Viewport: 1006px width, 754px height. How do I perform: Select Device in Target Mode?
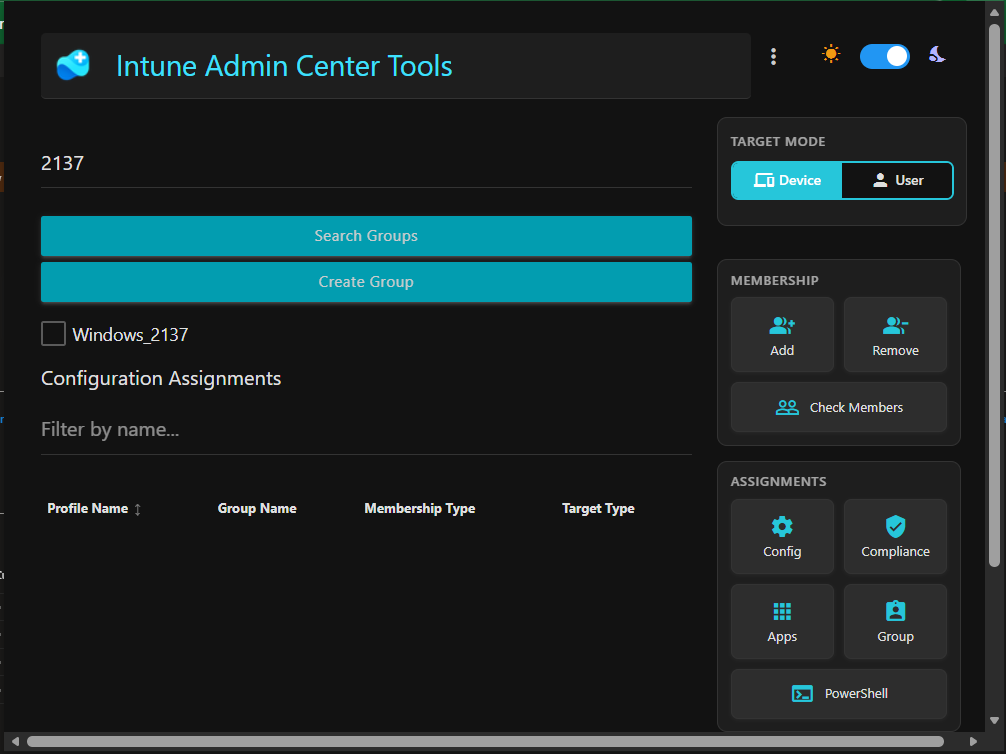coord(786,180)
